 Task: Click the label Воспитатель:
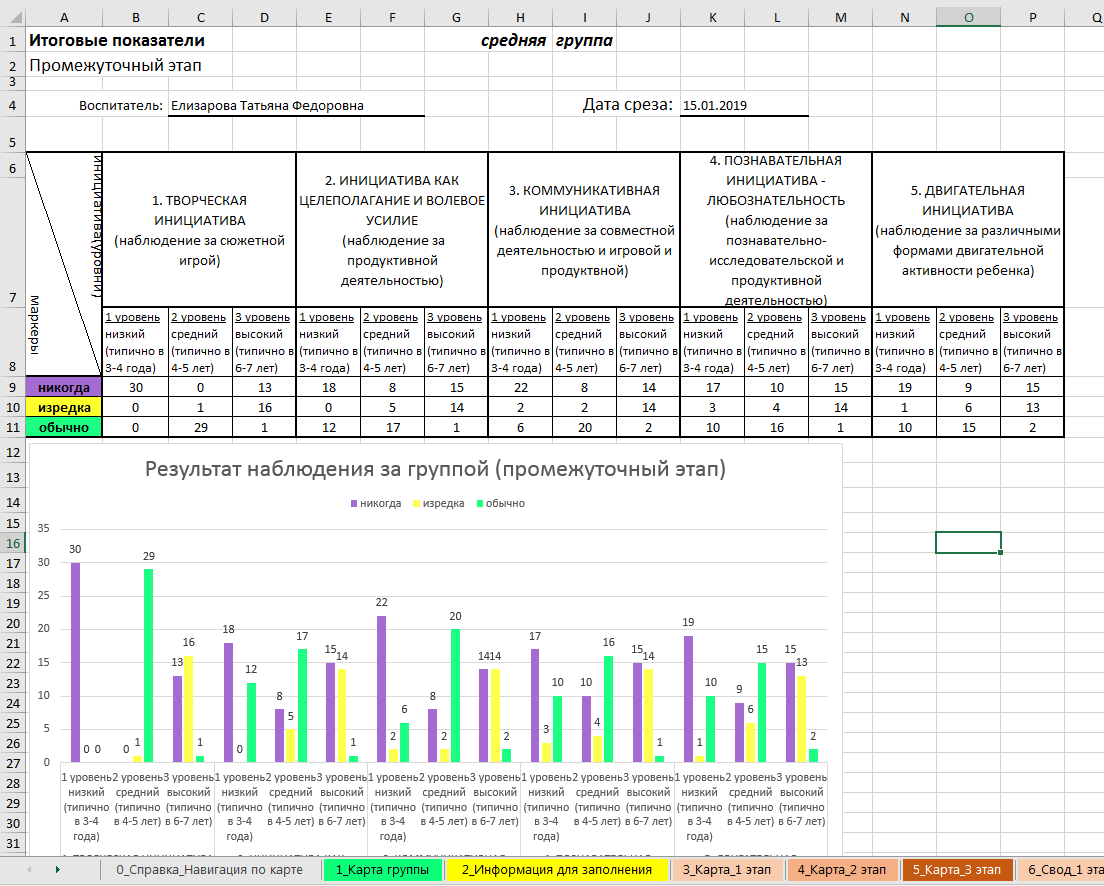click(121, 106)
